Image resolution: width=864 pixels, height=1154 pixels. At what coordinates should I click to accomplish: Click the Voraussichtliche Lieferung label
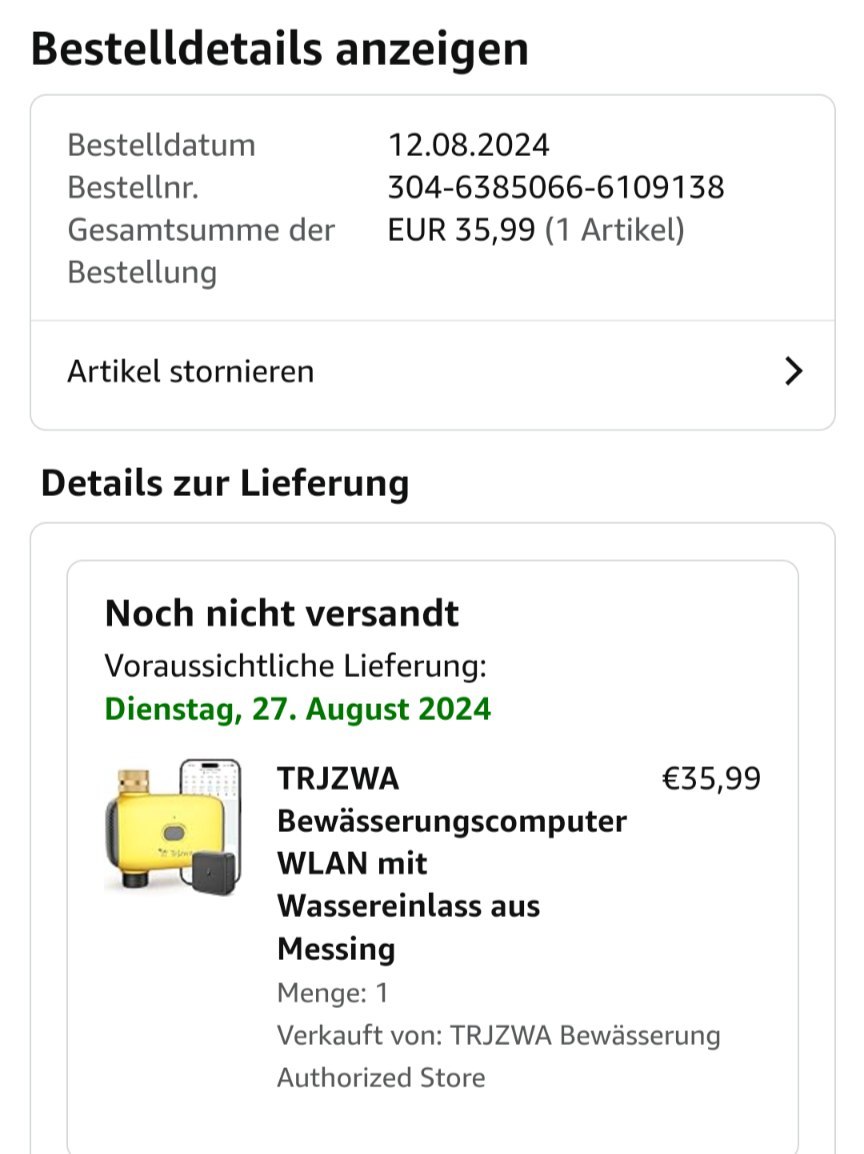296,666
